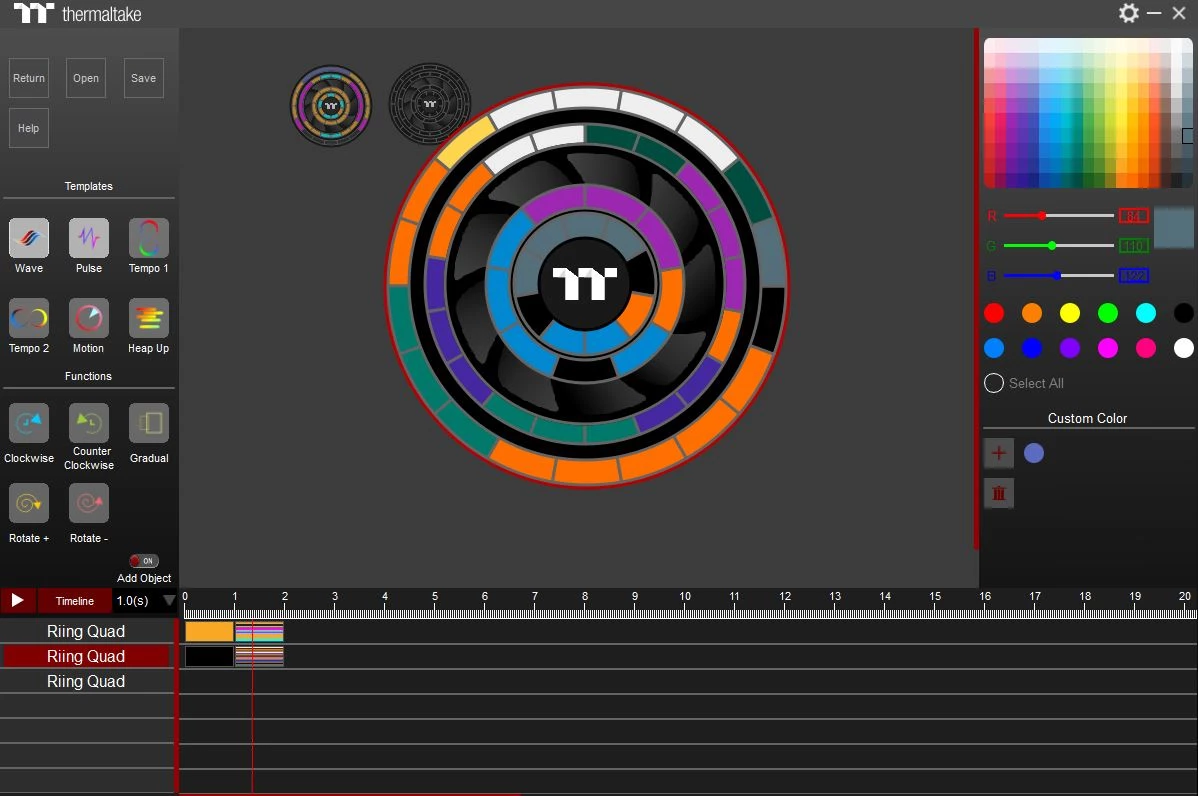
Task: Click the Rotate + function icon
Action: pos(29,503)
